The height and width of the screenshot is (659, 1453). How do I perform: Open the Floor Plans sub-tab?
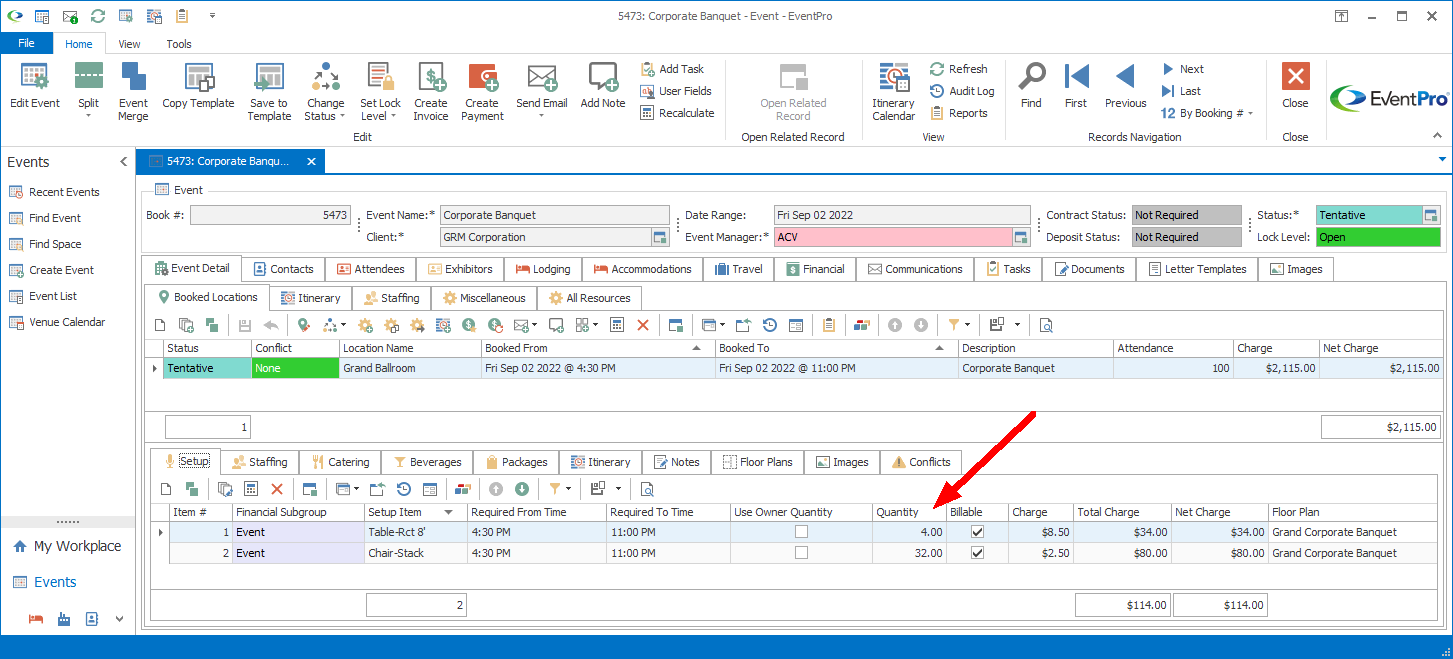(x=757, y=462)
